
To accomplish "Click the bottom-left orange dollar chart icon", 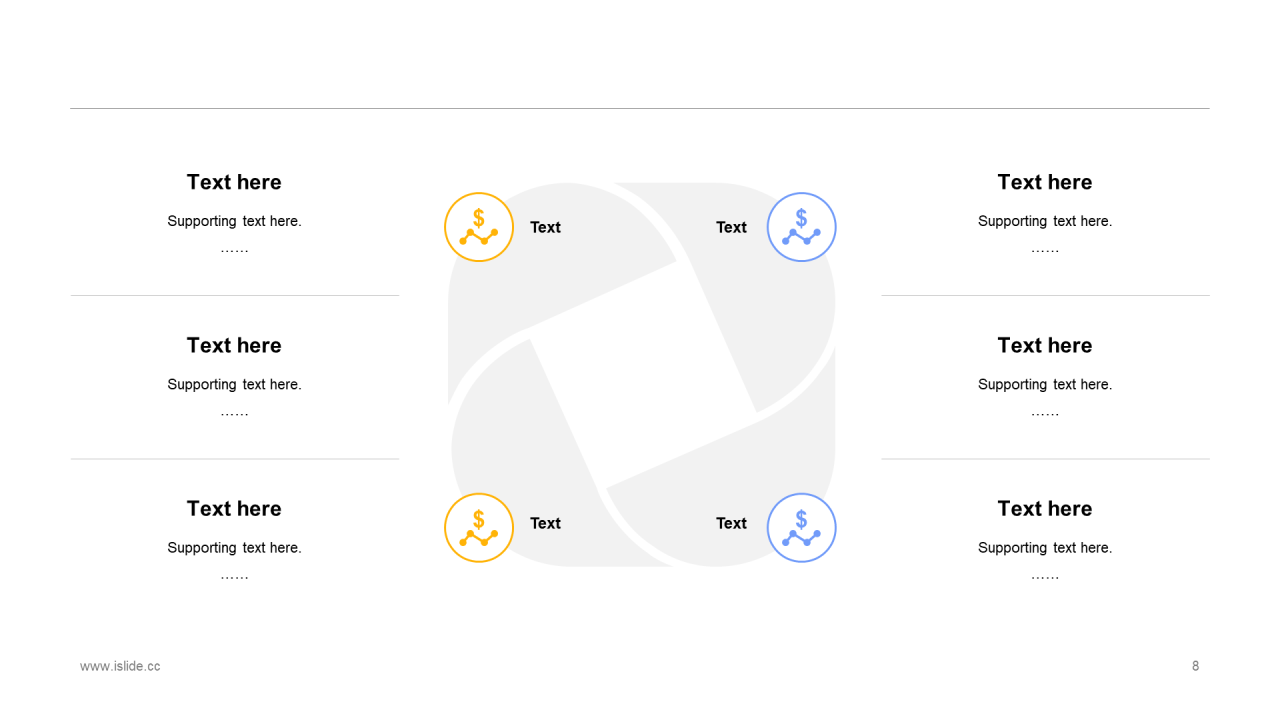I will point(479,527).
